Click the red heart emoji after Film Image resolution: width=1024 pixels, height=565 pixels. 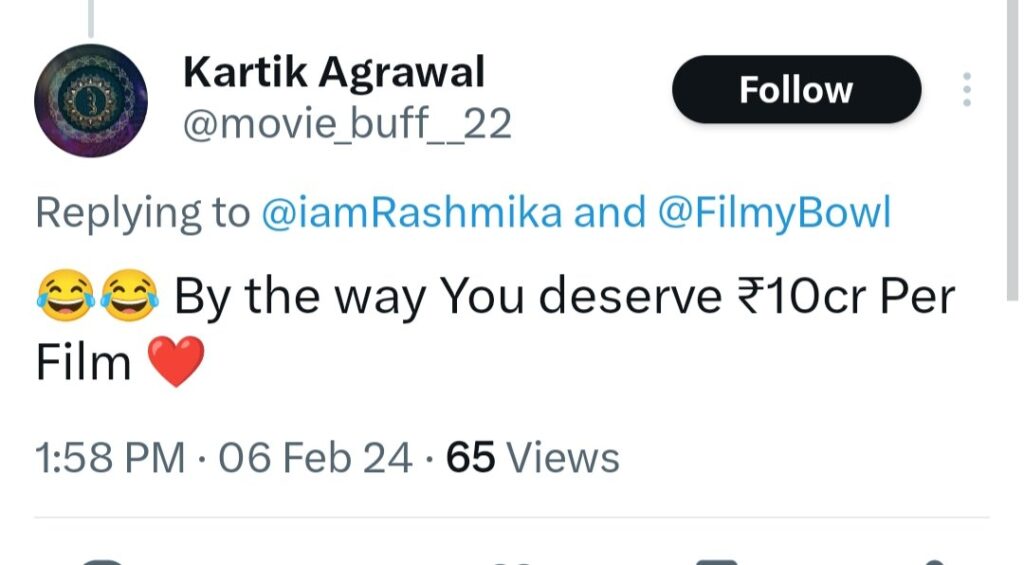pos(175,361)
